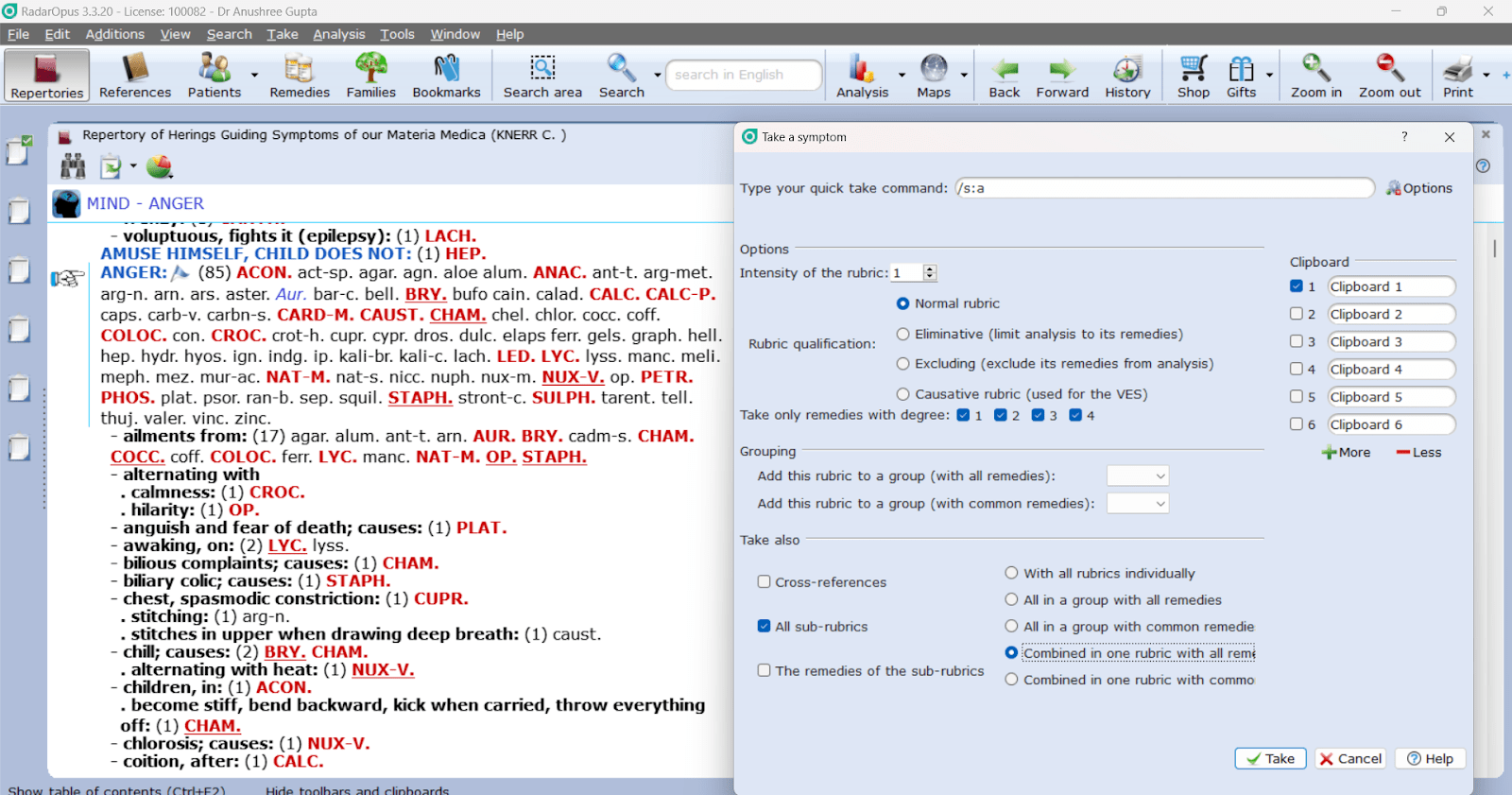The image size is (1512, 795).
Task: Open the Repertories toolbar button
Action: coord(47,76)
